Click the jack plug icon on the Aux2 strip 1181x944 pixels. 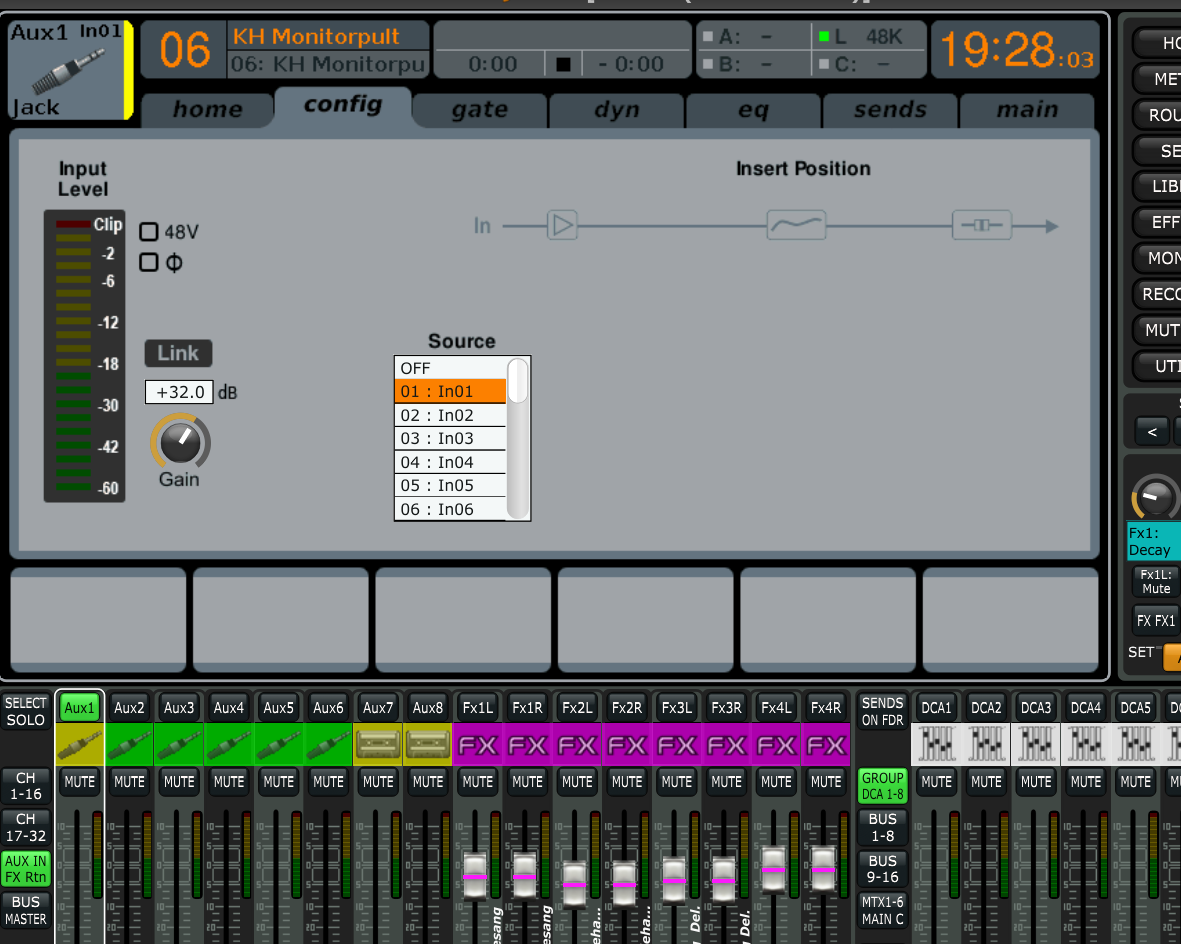pyautogui.click(x=130, y=744)
